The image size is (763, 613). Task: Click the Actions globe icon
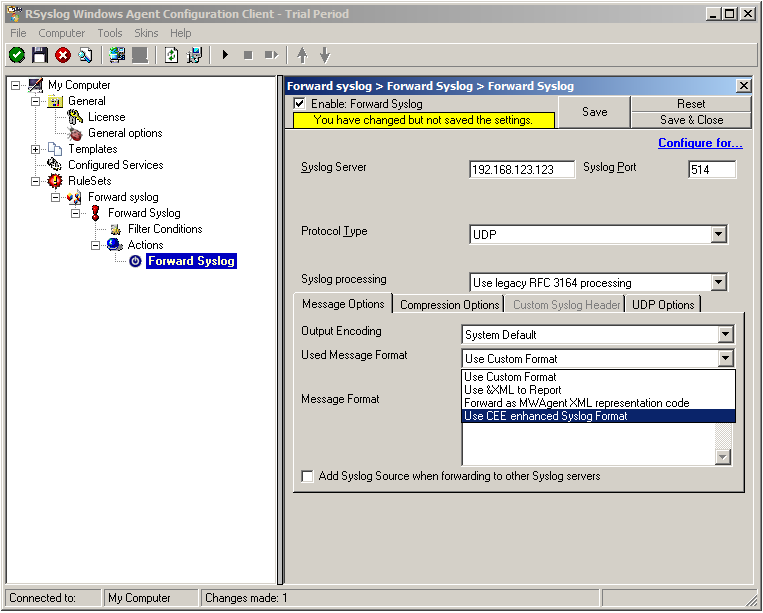pos(114,245)
